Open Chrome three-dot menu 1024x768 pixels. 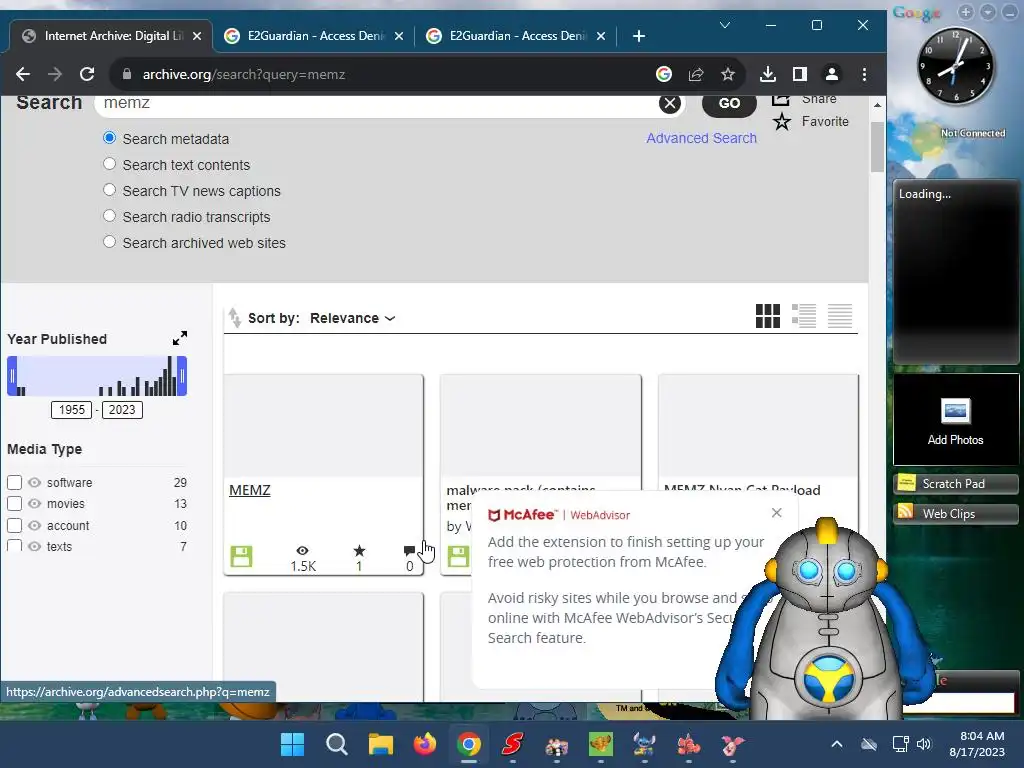[x=864, y=74]
